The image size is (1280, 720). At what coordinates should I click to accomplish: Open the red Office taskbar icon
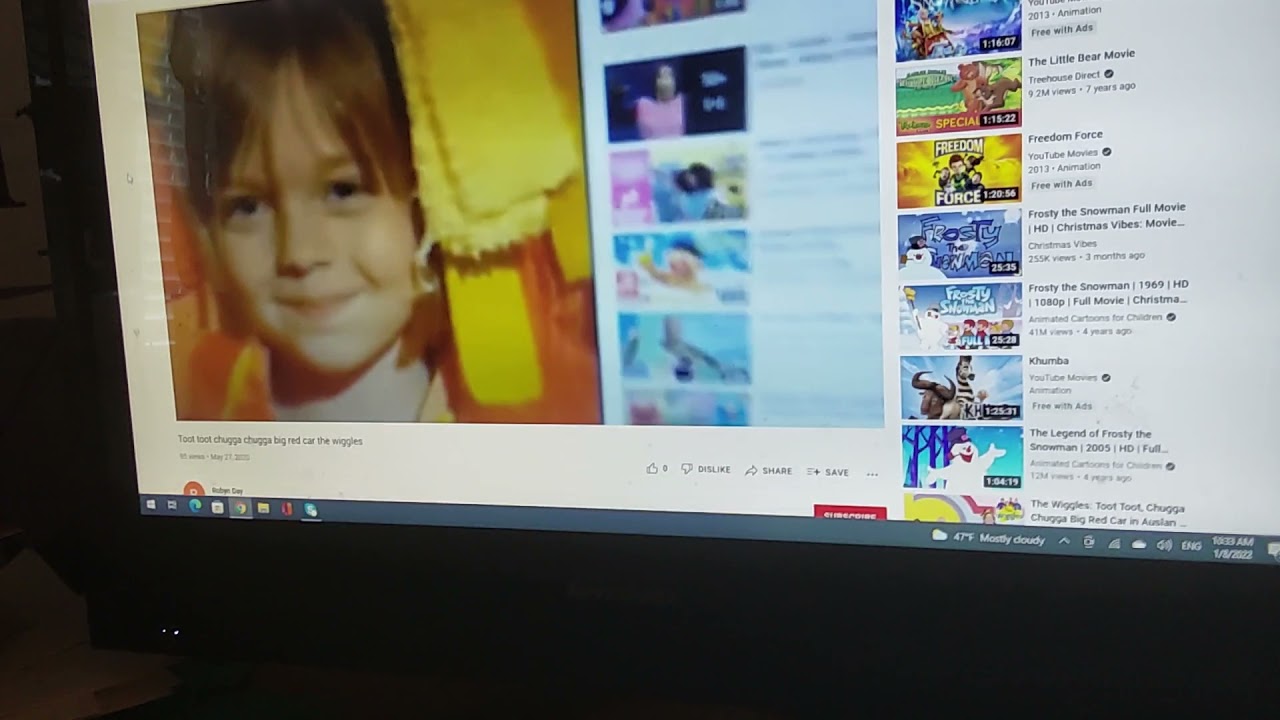(287, 510)
